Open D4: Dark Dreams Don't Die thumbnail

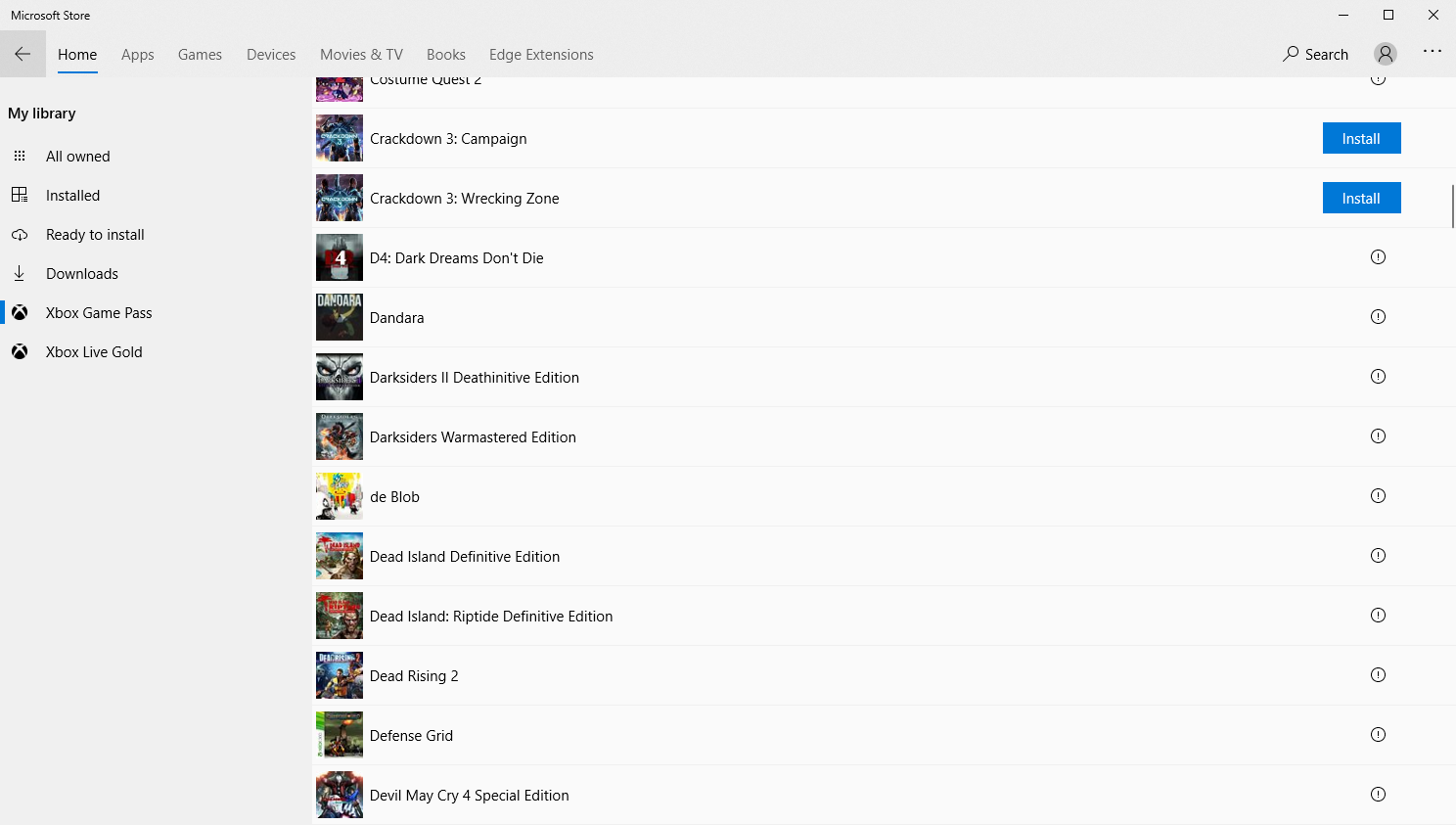[x=340, y=257]
